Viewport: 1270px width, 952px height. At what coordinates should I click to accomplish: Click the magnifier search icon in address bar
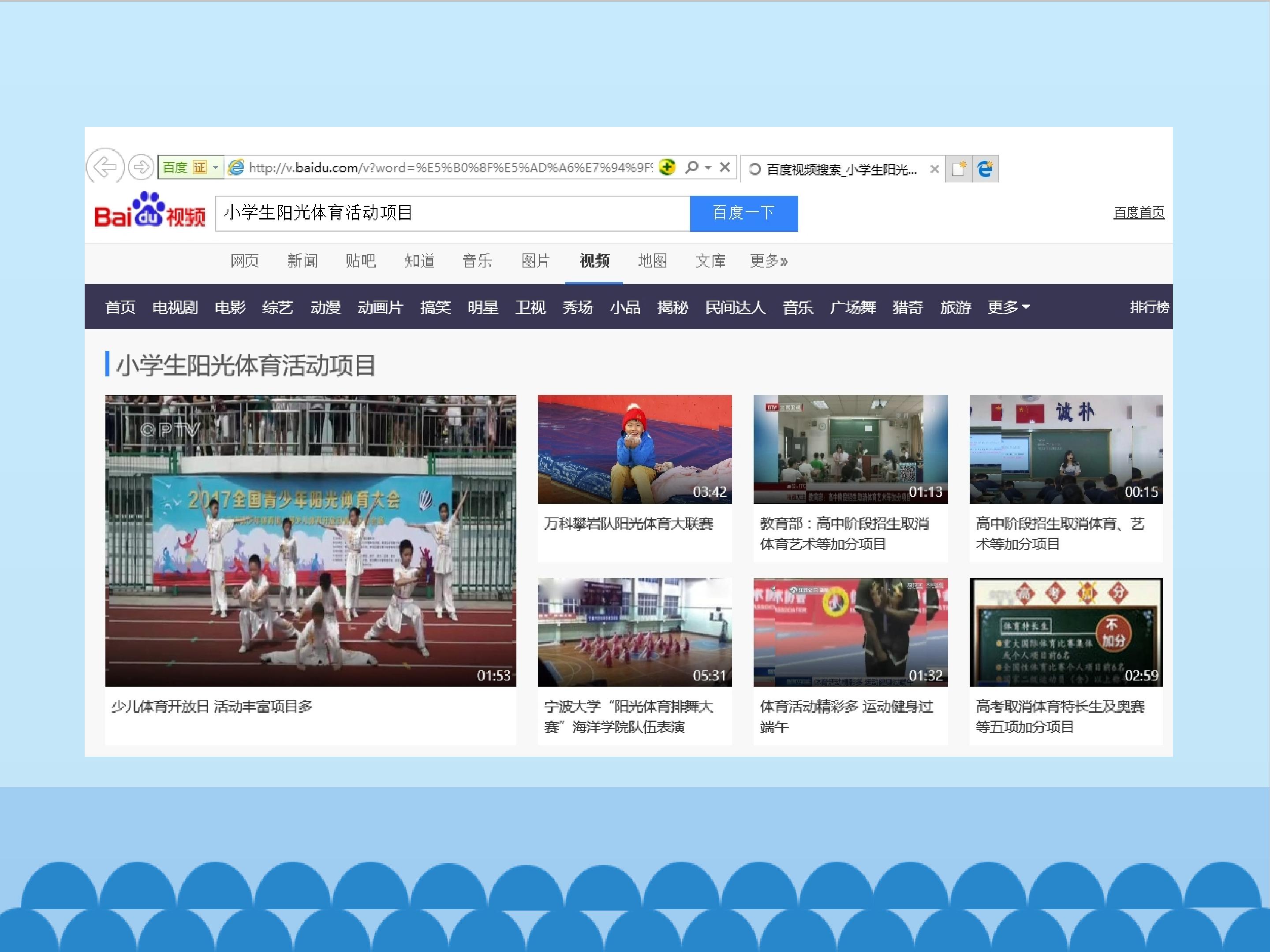tap(692, 167)
